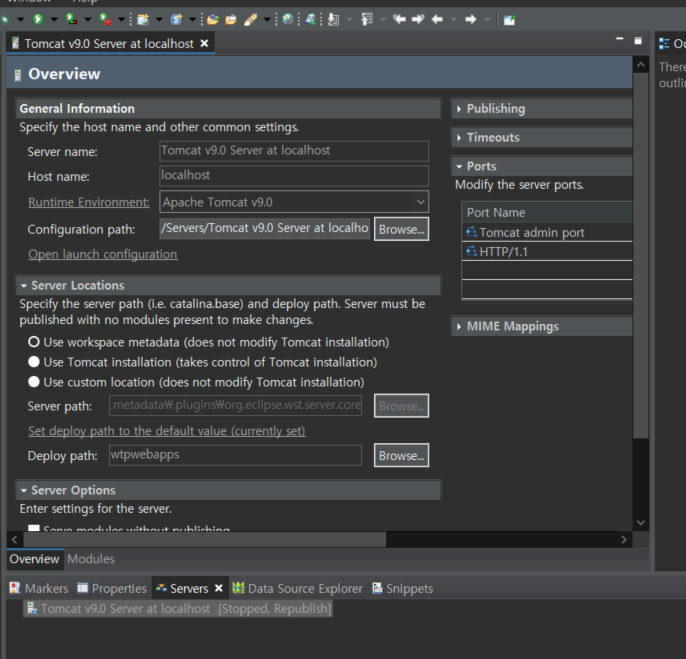The image size is (686, 659).
Task: Select the Tomcat admin port row
Action: click(x=547, y=232)
